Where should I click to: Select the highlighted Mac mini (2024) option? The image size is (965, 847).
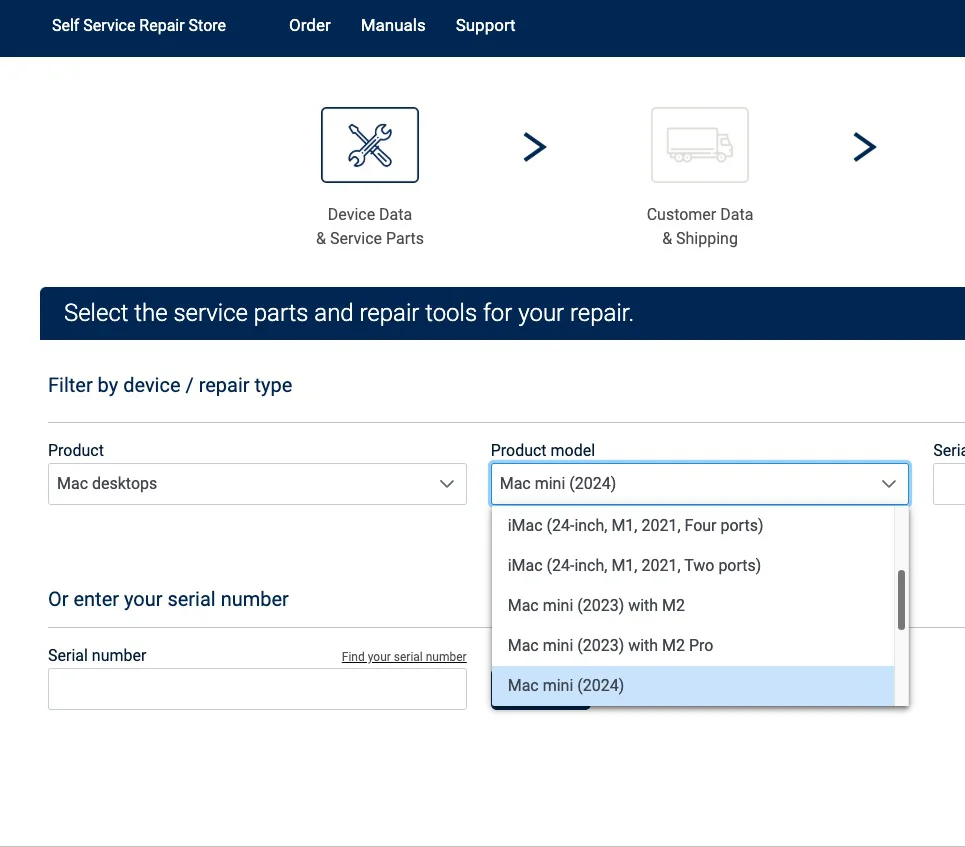tap(693, 685)
